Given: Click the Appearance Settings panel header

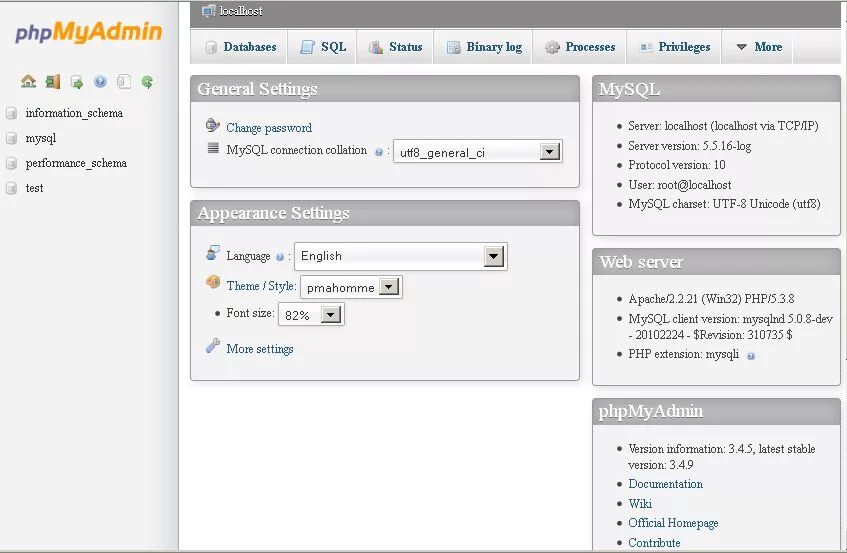Looking at the screenshot, I should tap(385, 213).
